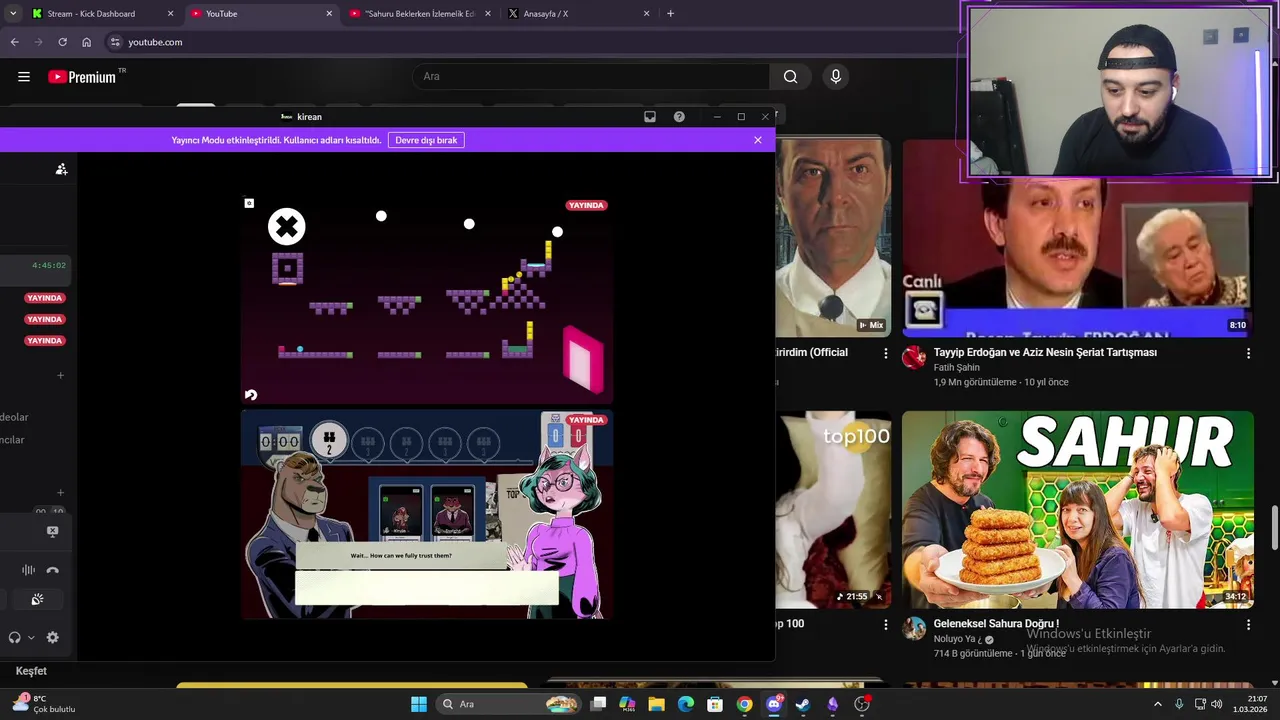Start voice search with the microphone icon
The height and width of the screenshot is (720, 1280).
pos(836,77)
